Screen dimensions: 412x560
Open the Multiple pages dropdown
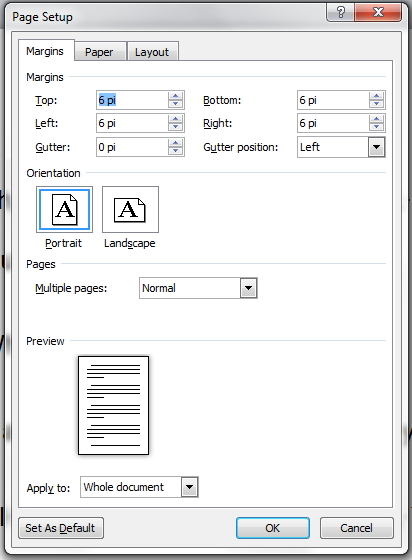click(x=248, y=288)
